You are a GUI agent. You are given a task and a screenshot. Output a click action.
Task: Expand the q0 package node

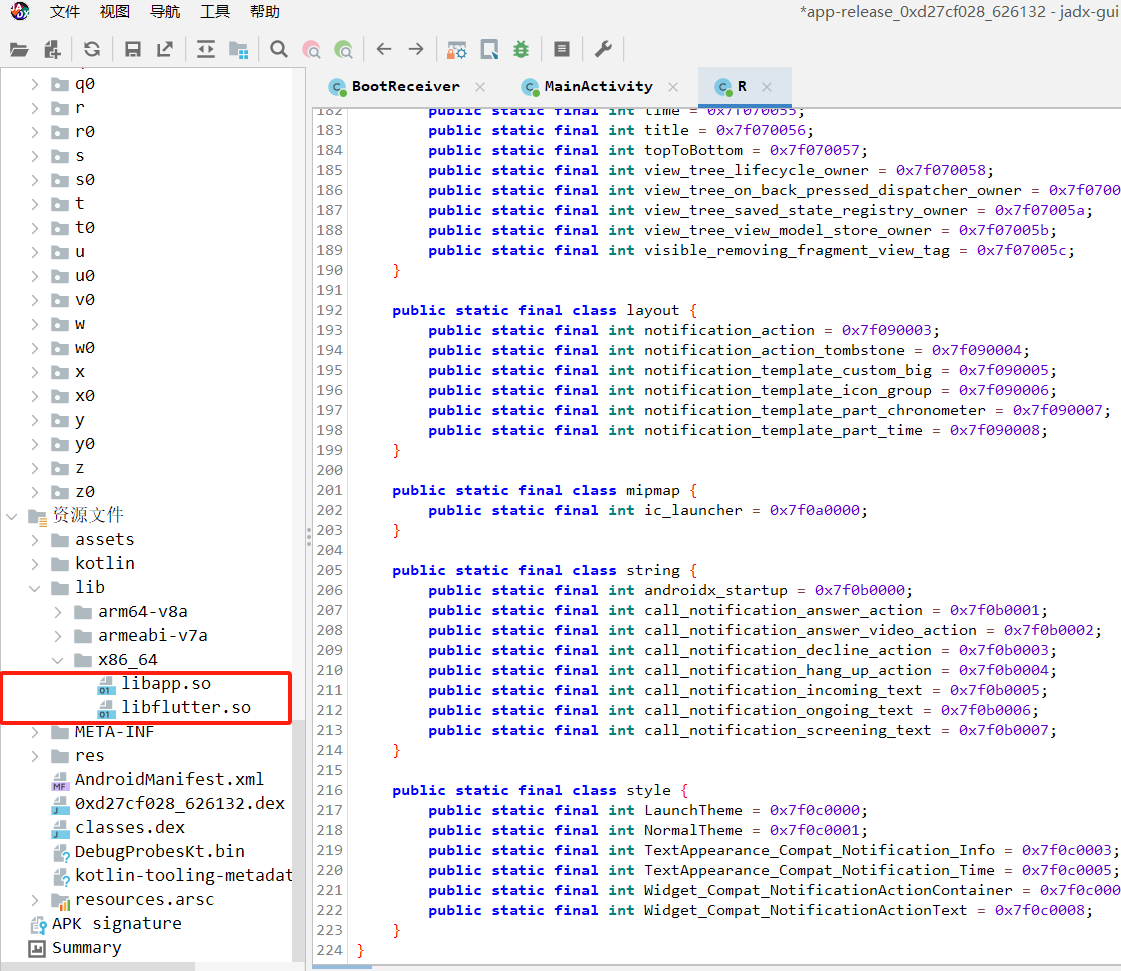34,84
